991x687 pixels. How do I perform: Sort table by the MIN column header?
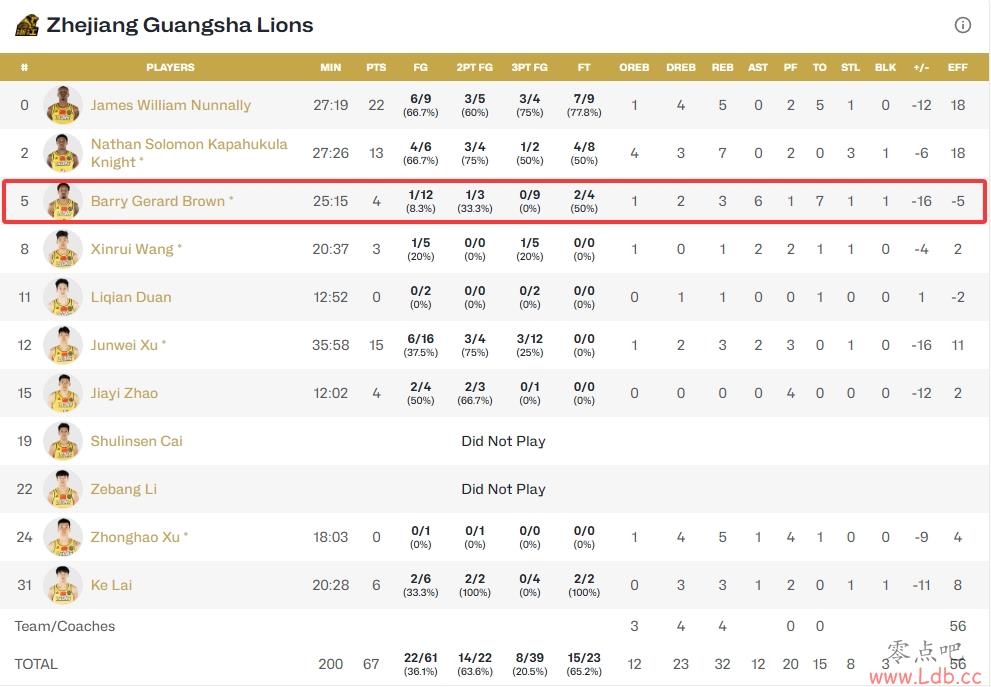point(331,67)
